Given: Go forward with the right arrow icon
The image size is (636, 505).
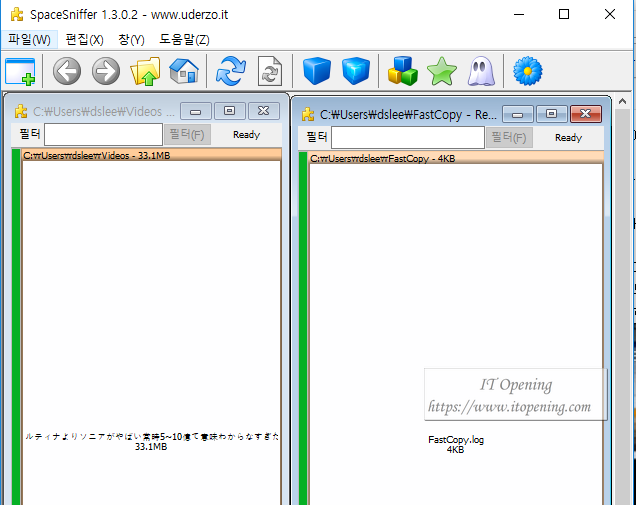Looking at the screenshot, I should 106,71.
